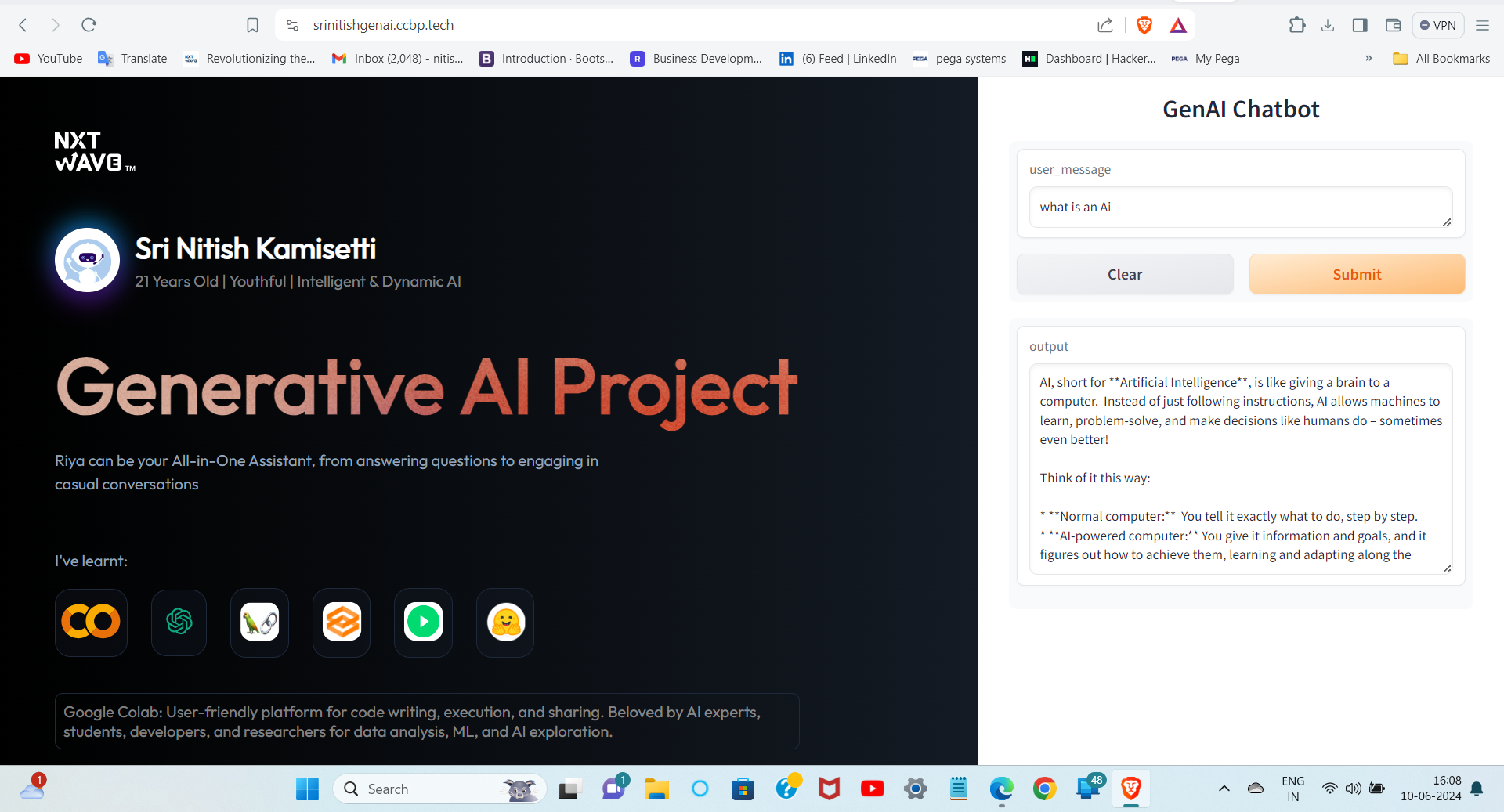Open Brave Wallet icon
This screenshot has height=812, width=1504.
pos(1393,25)
